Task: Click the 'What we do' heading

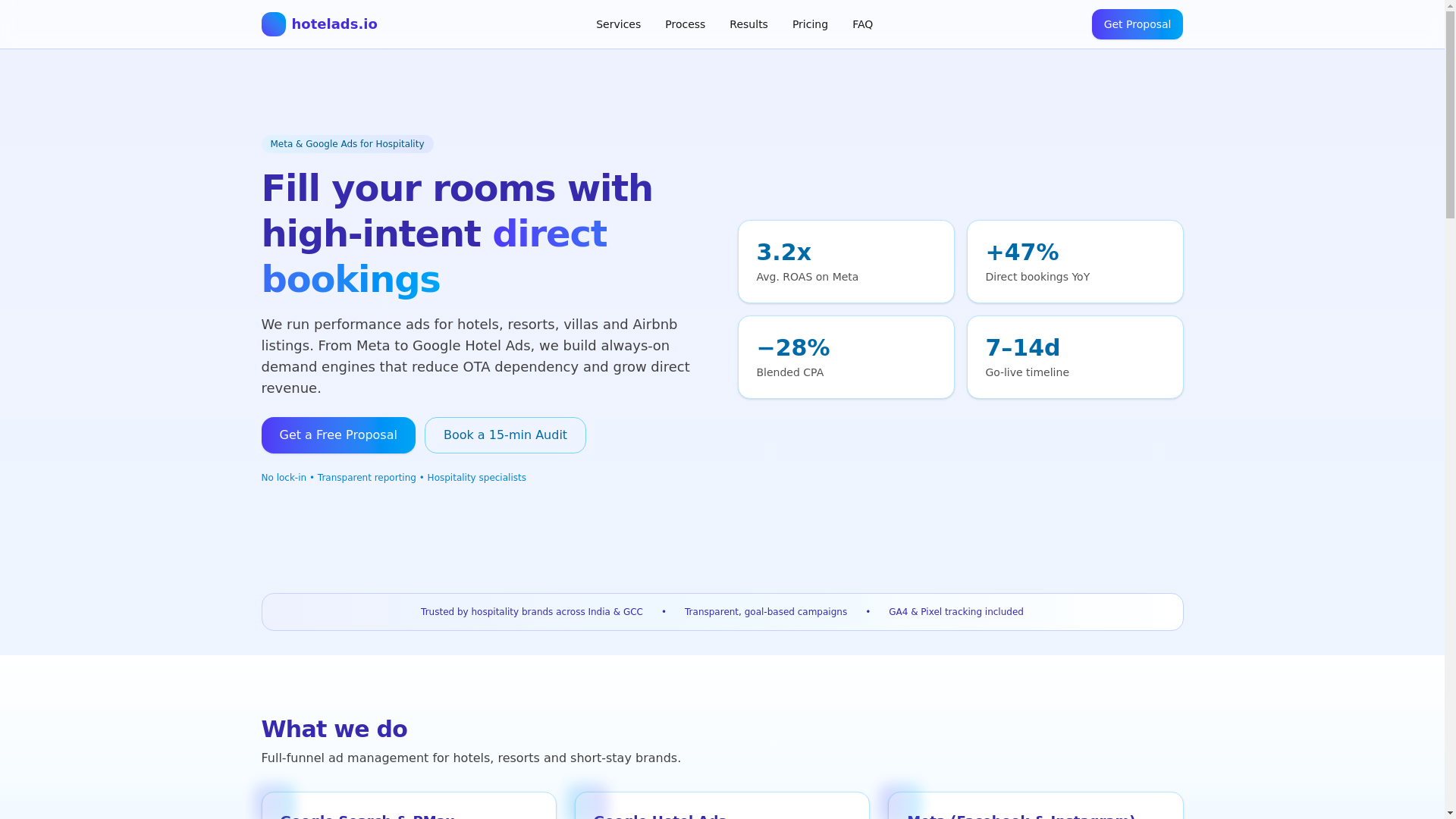Action: tap(334, 729)
